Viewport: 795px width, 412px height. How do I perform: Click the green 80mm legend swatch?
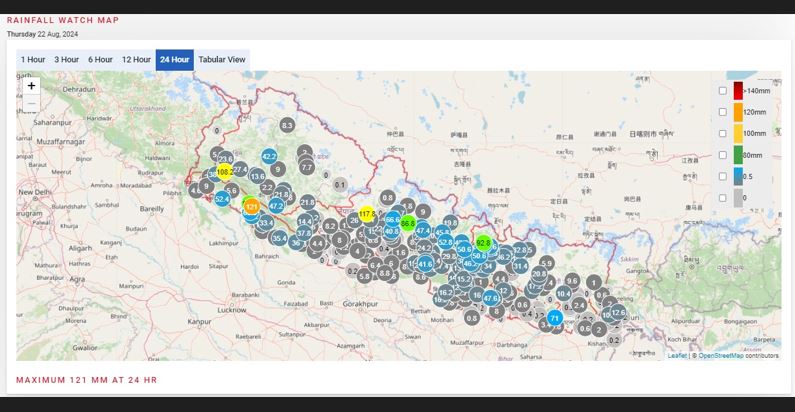click(738, 155)
